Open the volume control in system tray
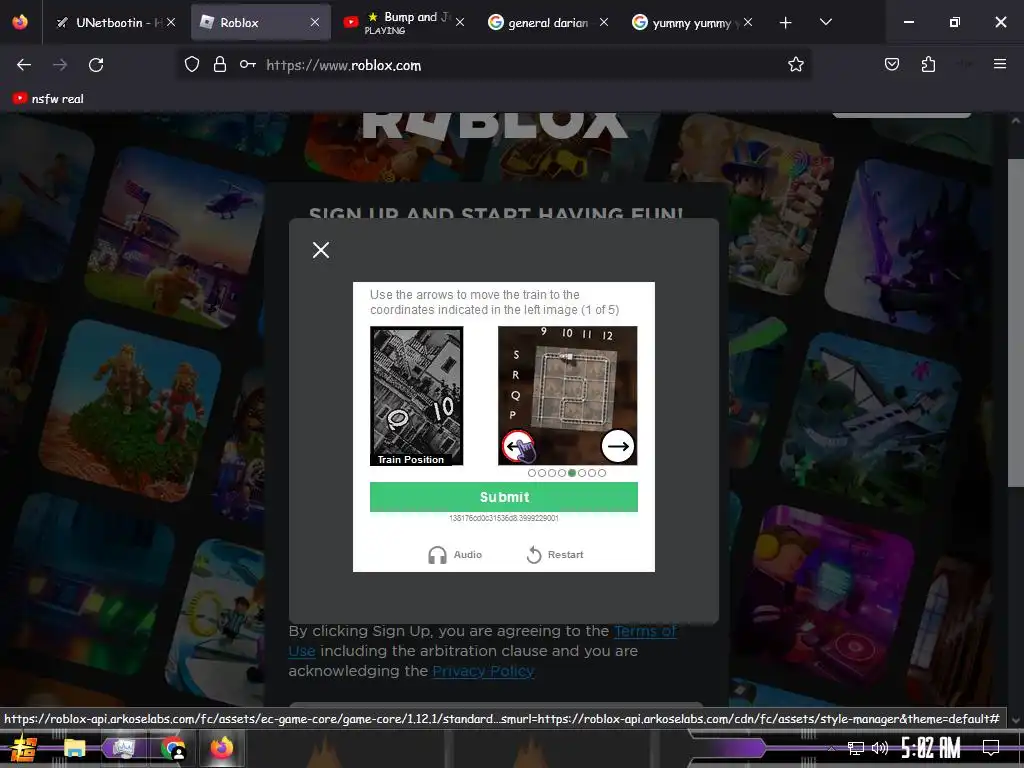The height and width of the screenshot is (768, 1024). pos(880,748)
